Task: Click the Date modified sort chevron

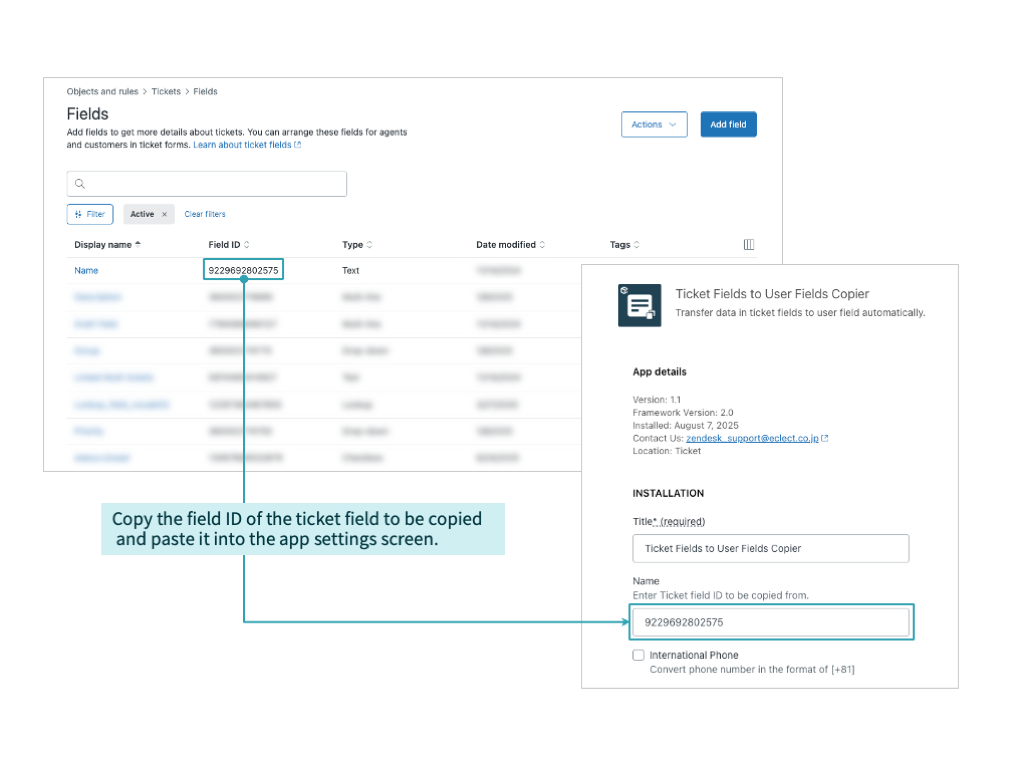Action: pos(540,244)
